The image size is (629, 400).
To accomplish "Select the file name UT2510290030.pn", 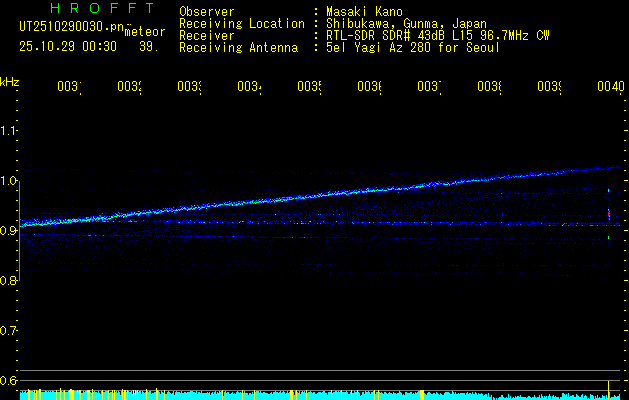I will click(71, 27).
